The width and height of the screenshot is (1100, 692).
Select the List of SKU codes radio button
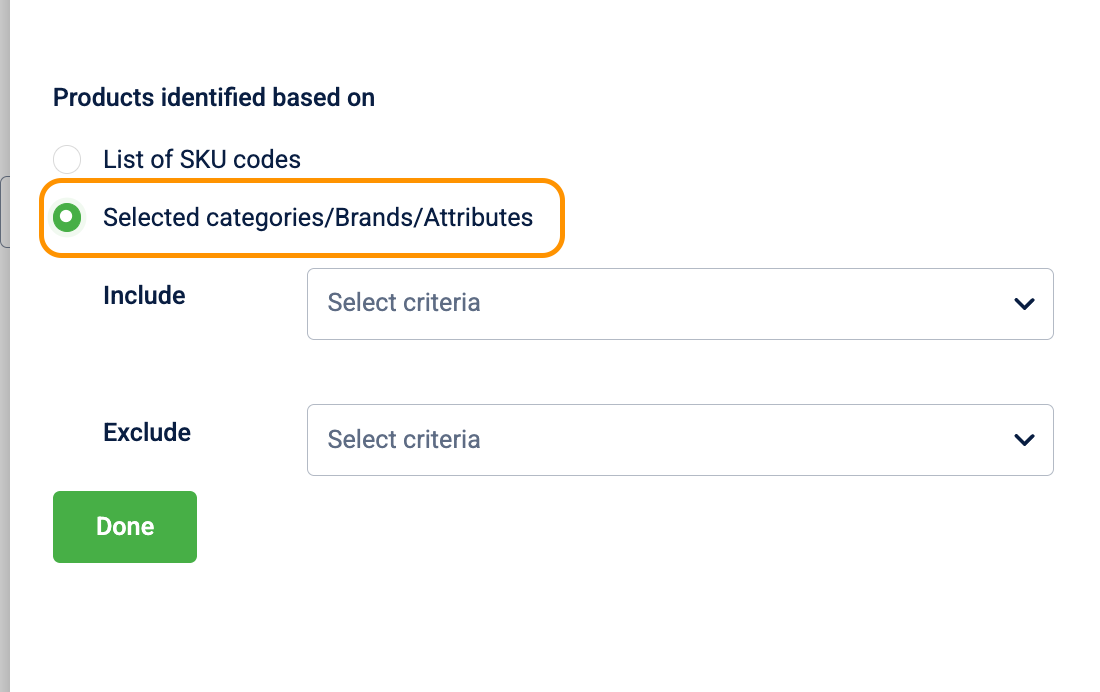[x=67, y=160]
